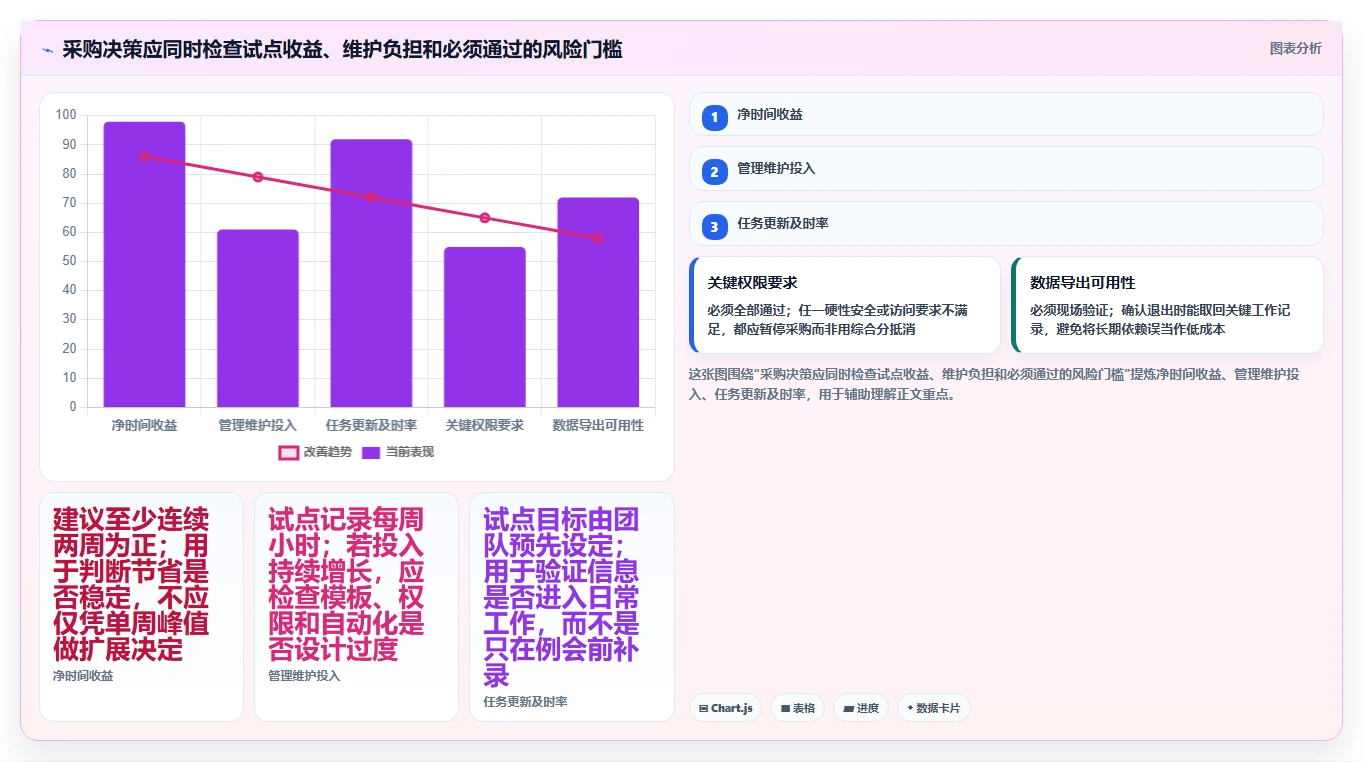Toggle the 改善趋势 legend entry
Viewport: 1363px width, 762px height.
pyautogui.click(x=315, y=452)
